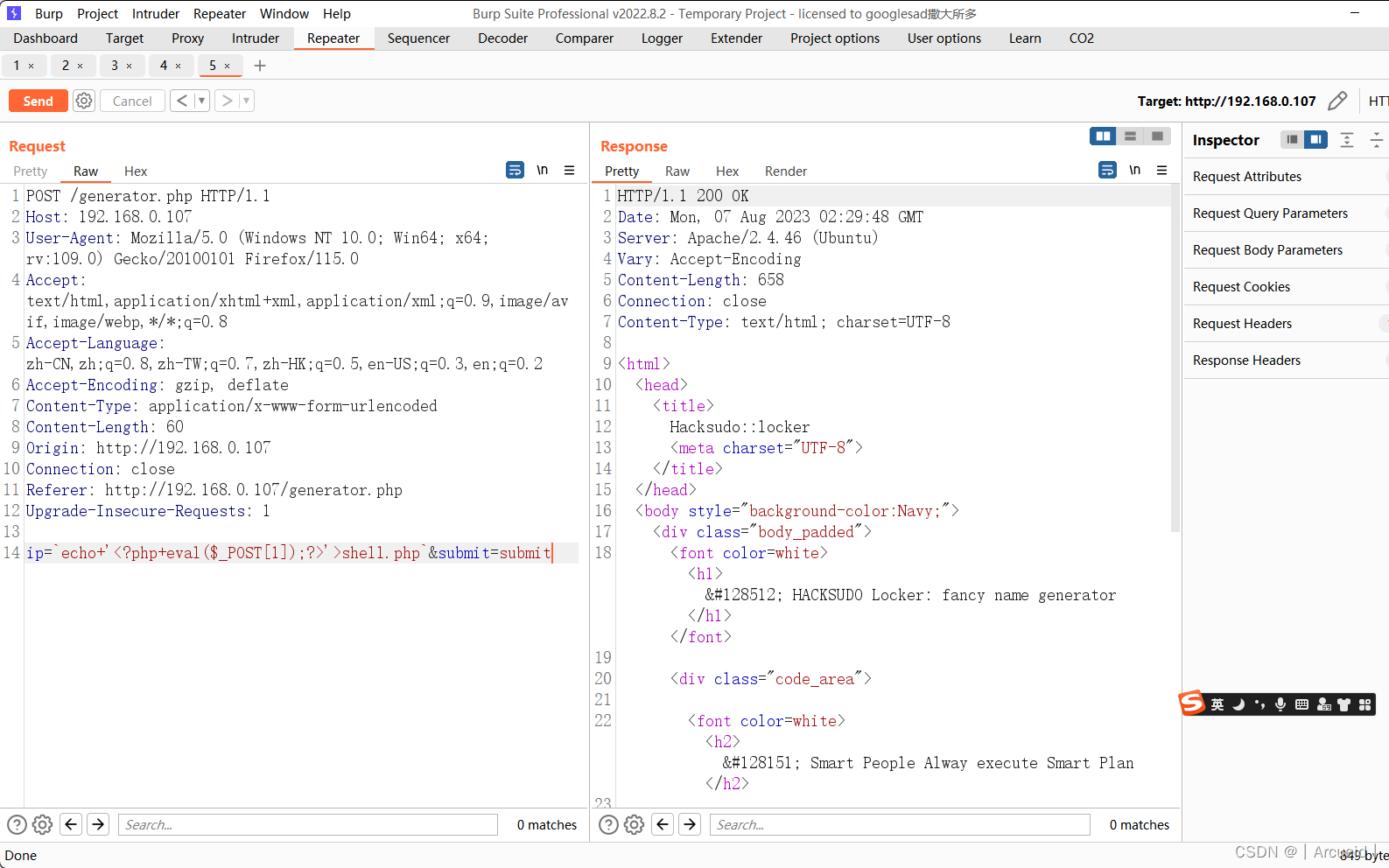
Task: Dock Inspector to right layout icon
Action: pos(1315,140)
